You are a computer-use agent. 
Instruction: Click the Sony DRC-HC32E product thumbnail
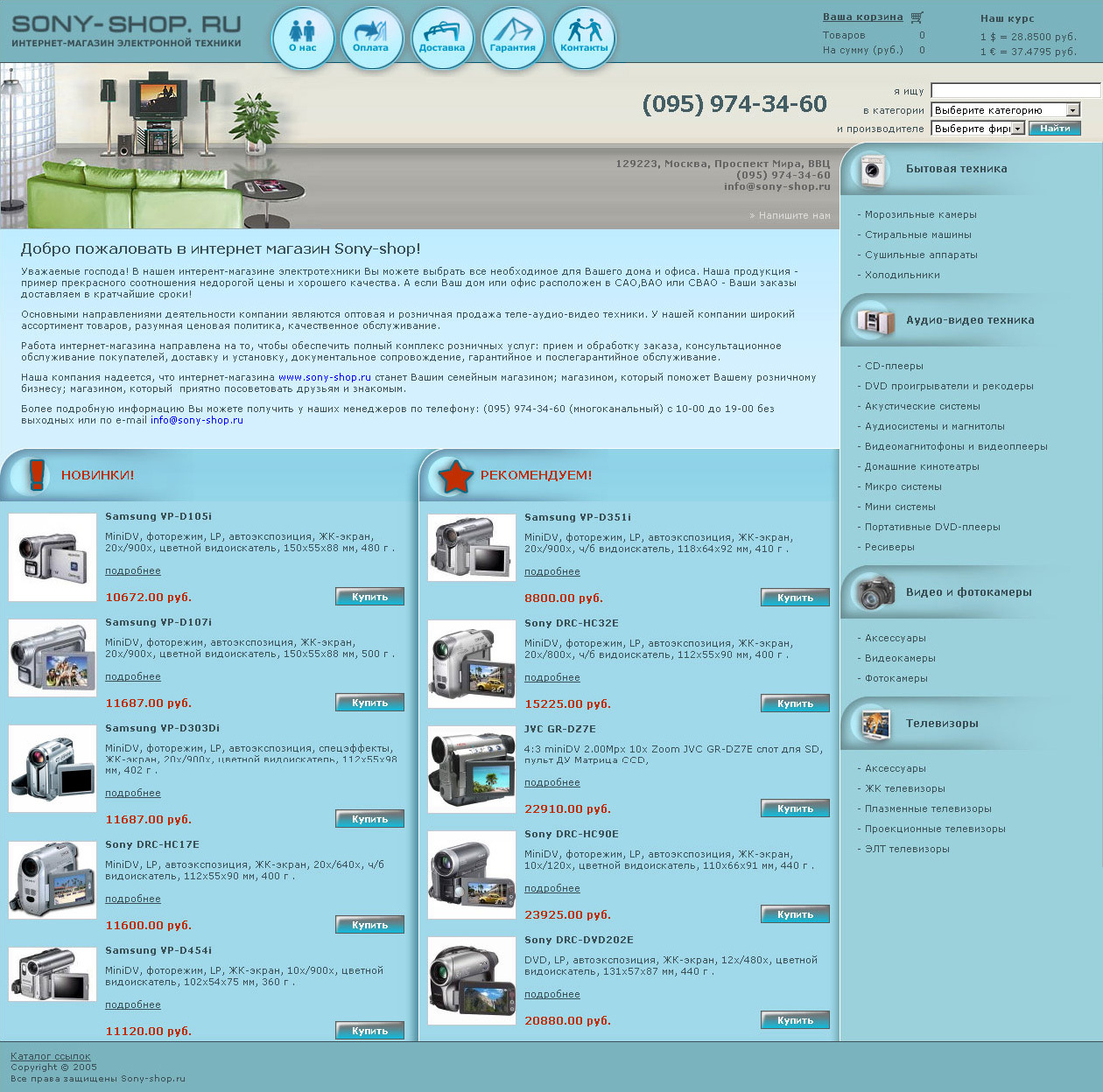pyautogui.click(x=472, y=664)
